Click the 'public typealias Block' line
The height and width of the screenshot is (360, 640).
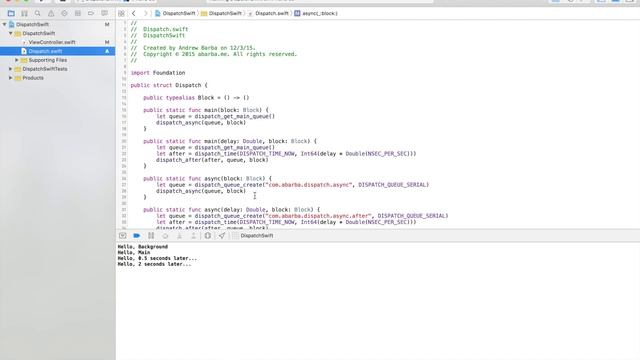click(196, 98)
